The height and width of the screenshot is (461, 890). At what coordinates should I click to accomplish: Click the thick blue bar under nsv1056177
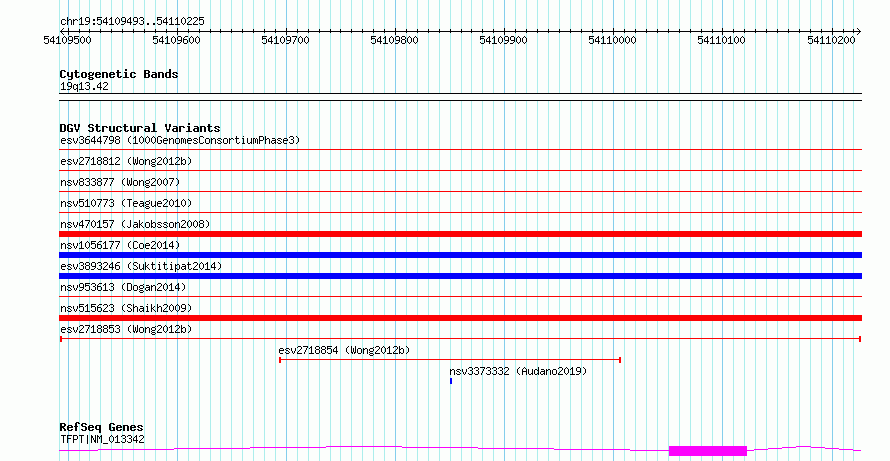[x=460, y=255]
